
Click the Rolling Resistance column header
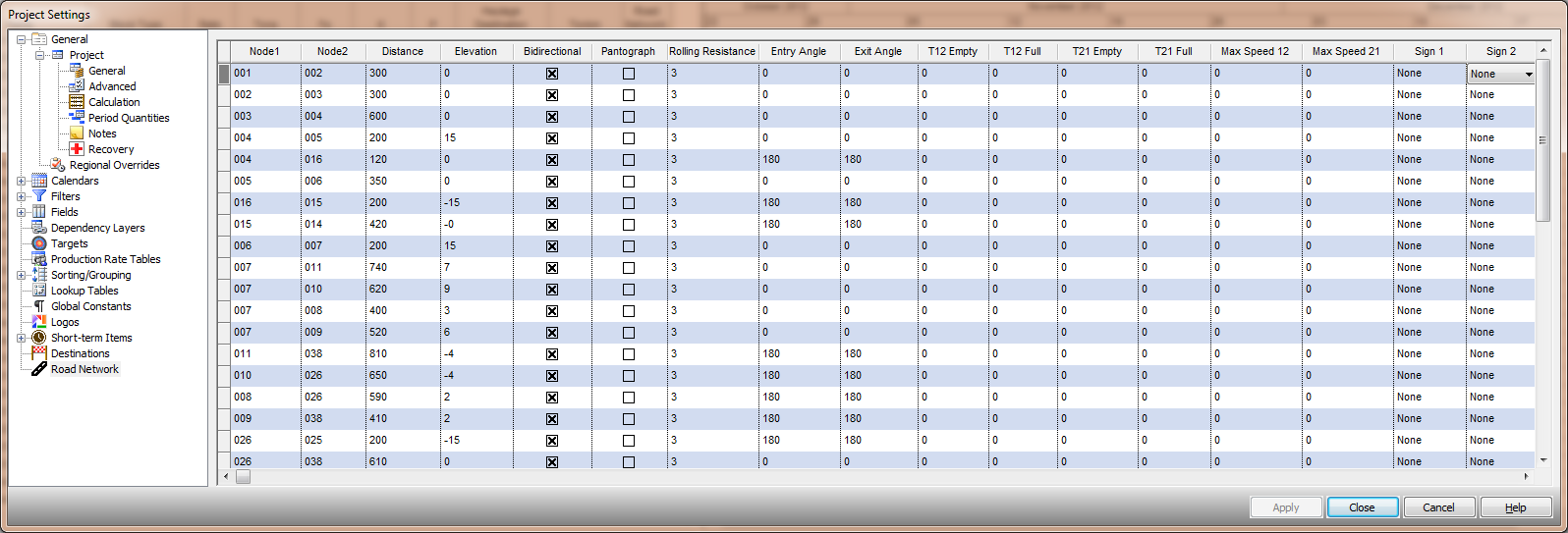(x=712, y=51)
